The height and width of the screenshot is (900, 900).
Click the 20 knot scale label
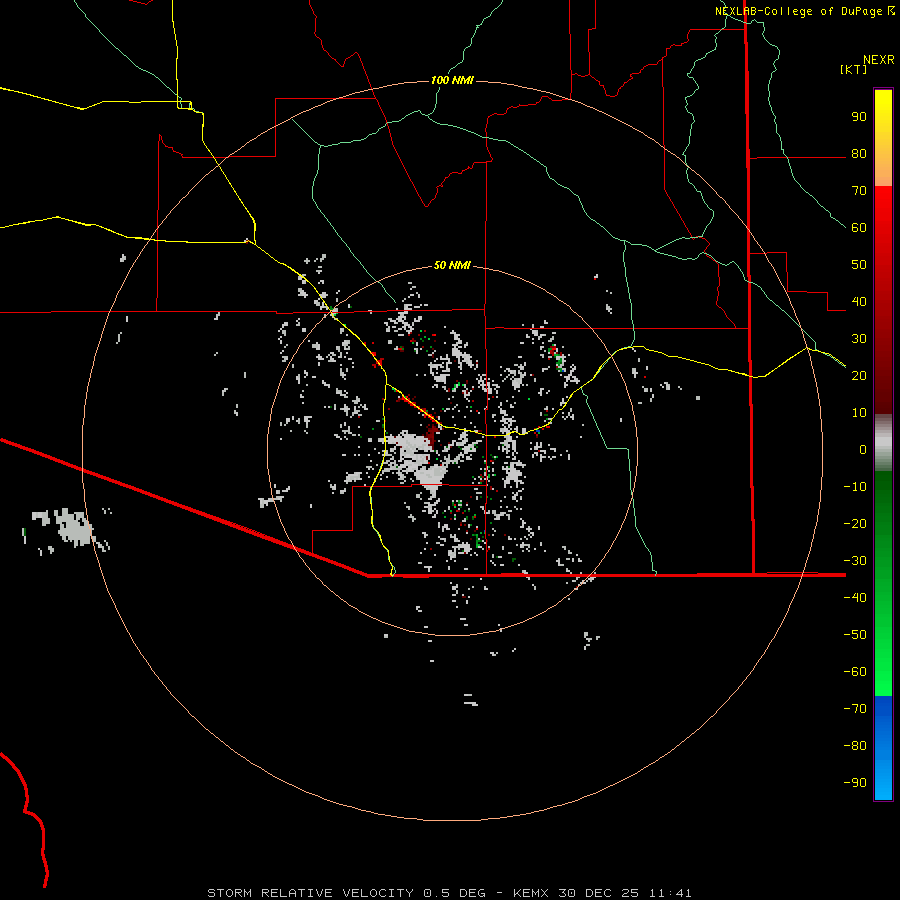tap(859, 376)
